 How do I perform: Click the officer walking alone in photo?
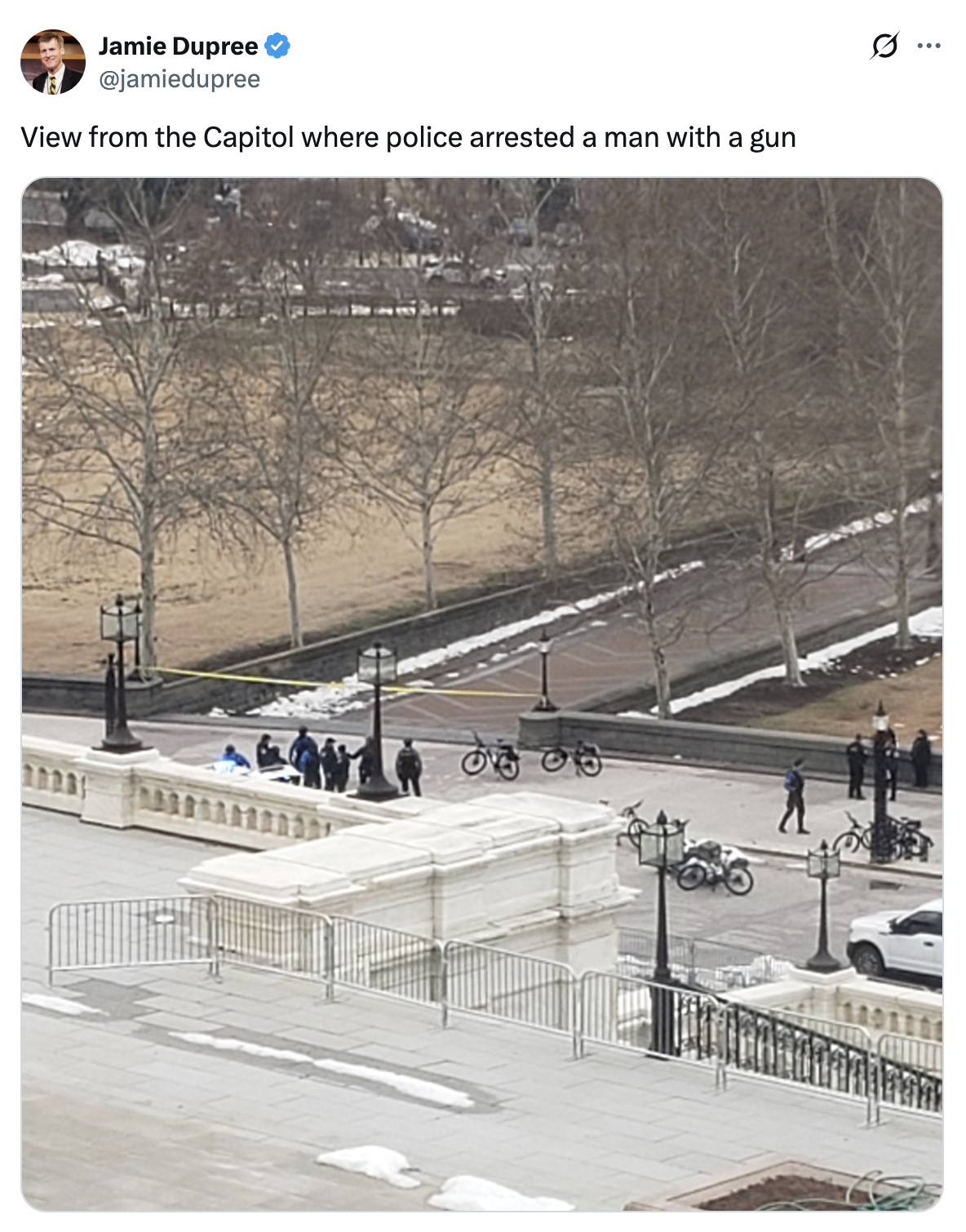point(794,796)
